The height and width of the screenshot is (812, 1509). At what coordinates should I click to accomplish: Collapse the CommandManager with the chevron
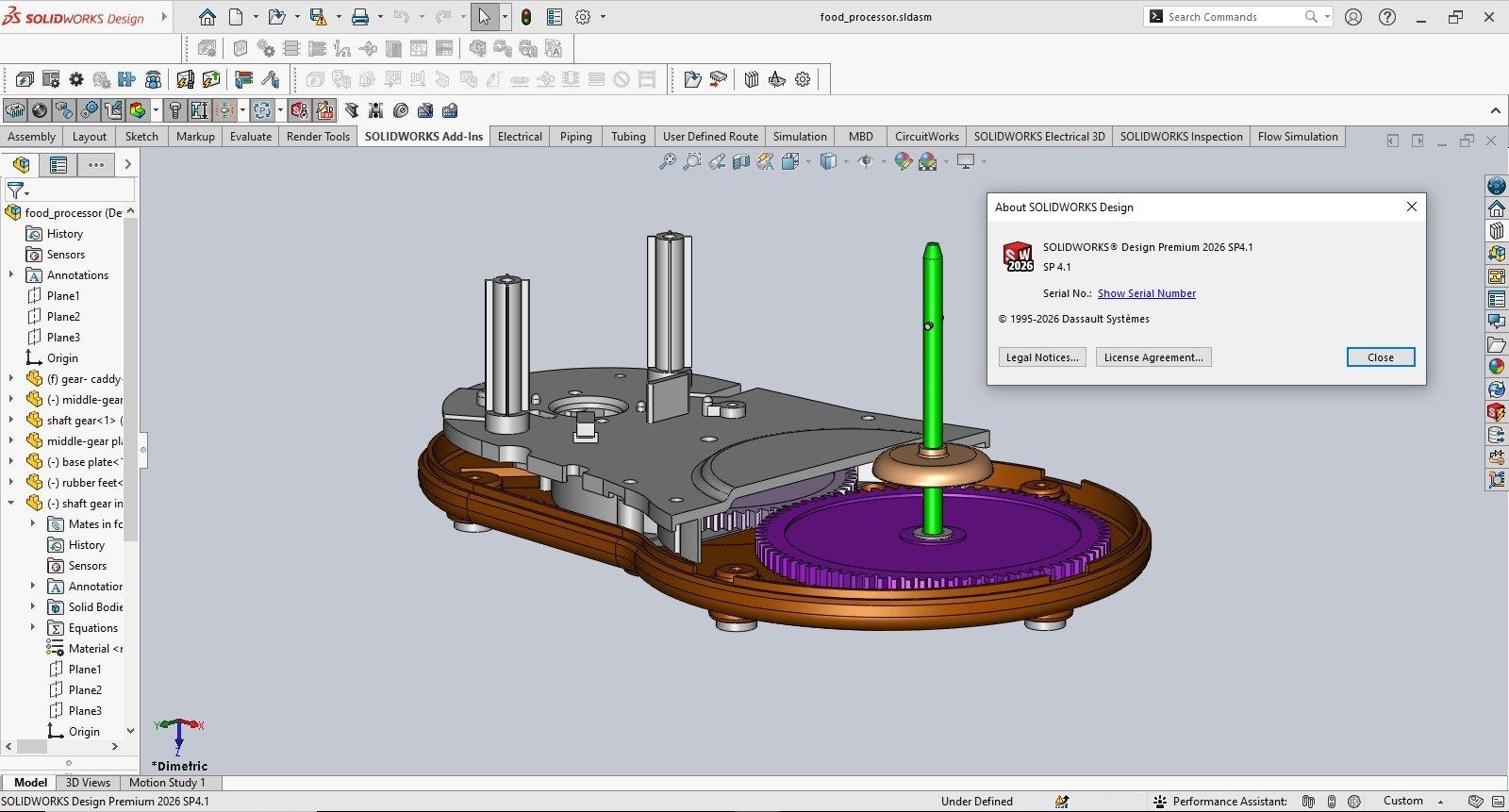(x=1495, y=110)
